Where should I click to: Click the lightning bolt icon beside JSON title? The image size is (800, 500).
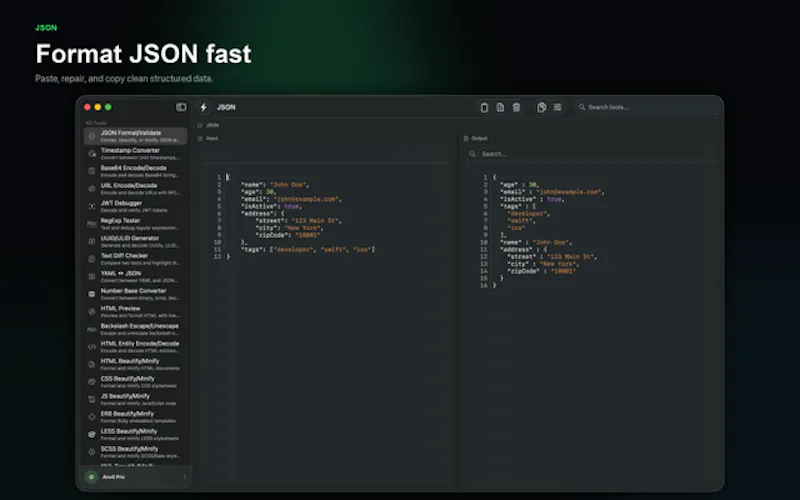point(204,107)
